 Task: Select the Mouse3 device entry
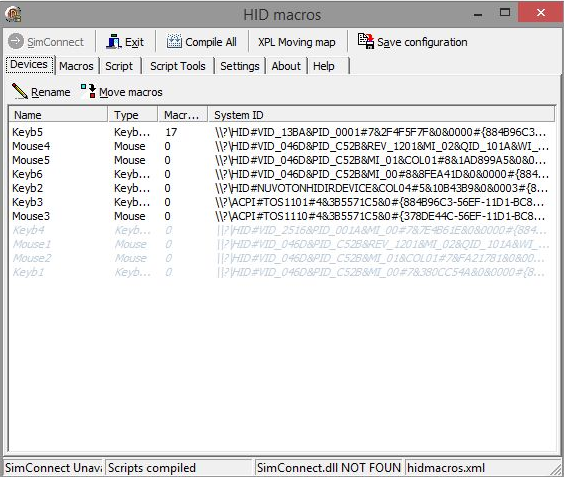coord(279,216)
